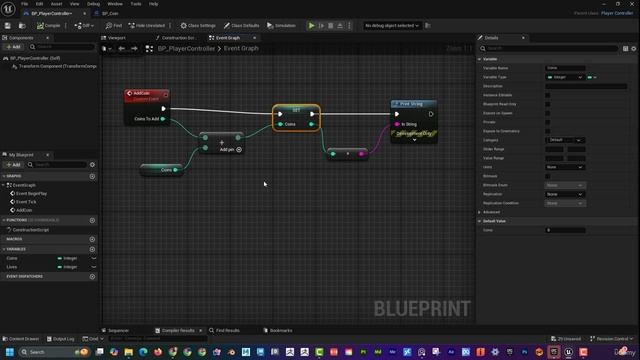
Task: Select the Transform Component row
Action: (54, 66)
